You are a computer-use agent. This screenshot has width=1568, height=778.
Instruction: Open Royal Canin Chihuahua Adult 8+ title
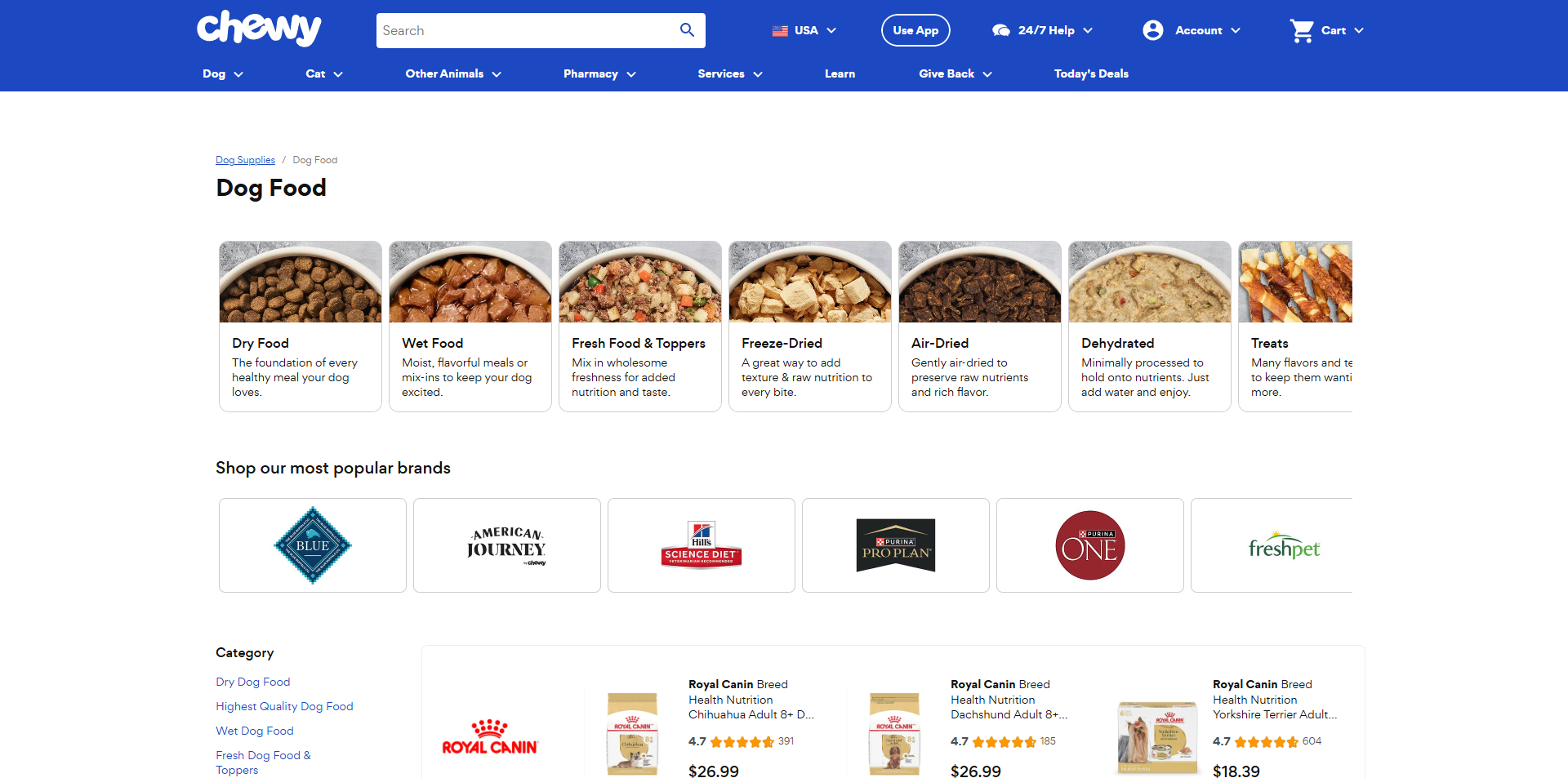click(x=751, y=700)
